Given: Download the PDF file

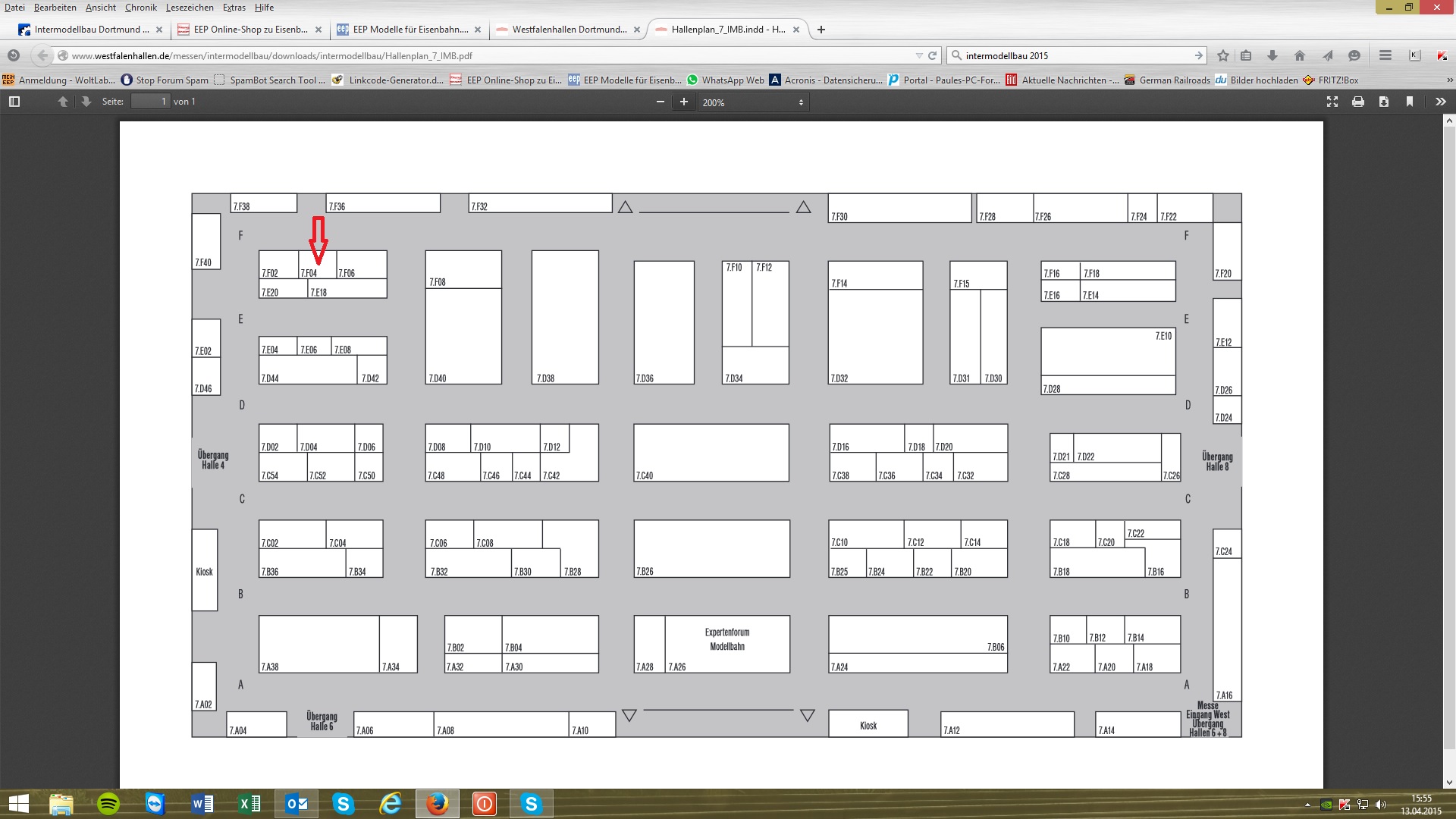Looking at the screenshot, I should (x=1384, y=102).
